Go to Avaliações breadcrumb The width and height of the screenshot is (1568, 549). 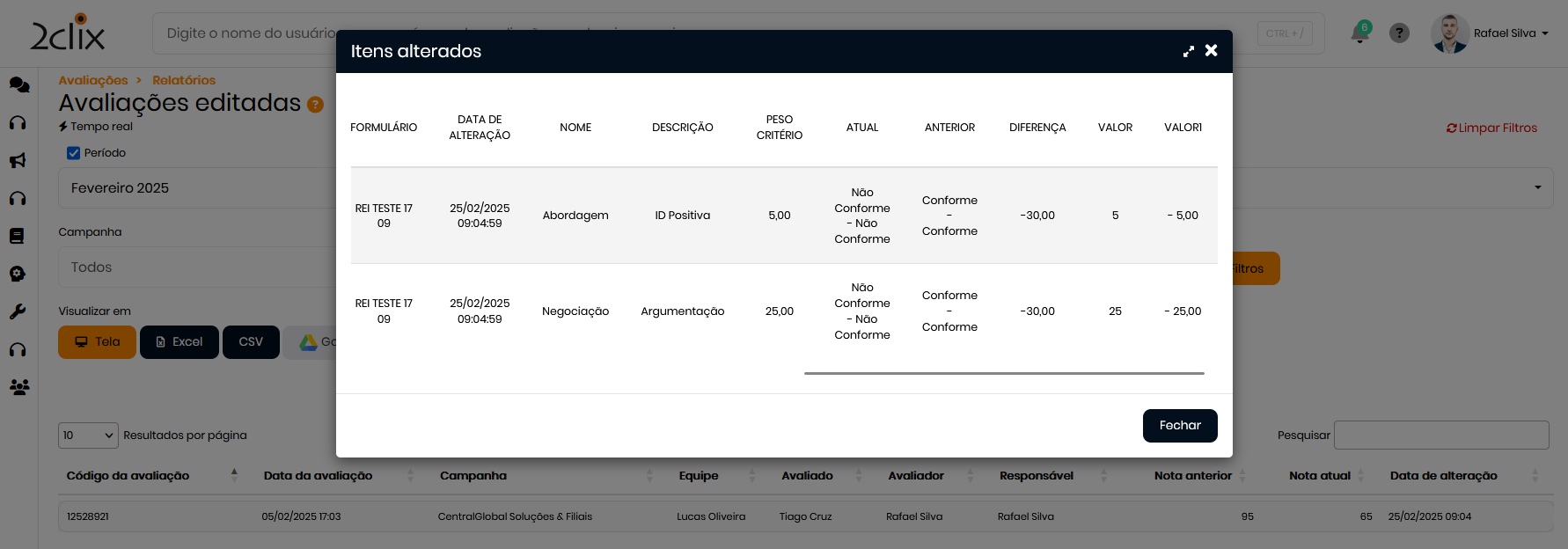click(93, 80)
